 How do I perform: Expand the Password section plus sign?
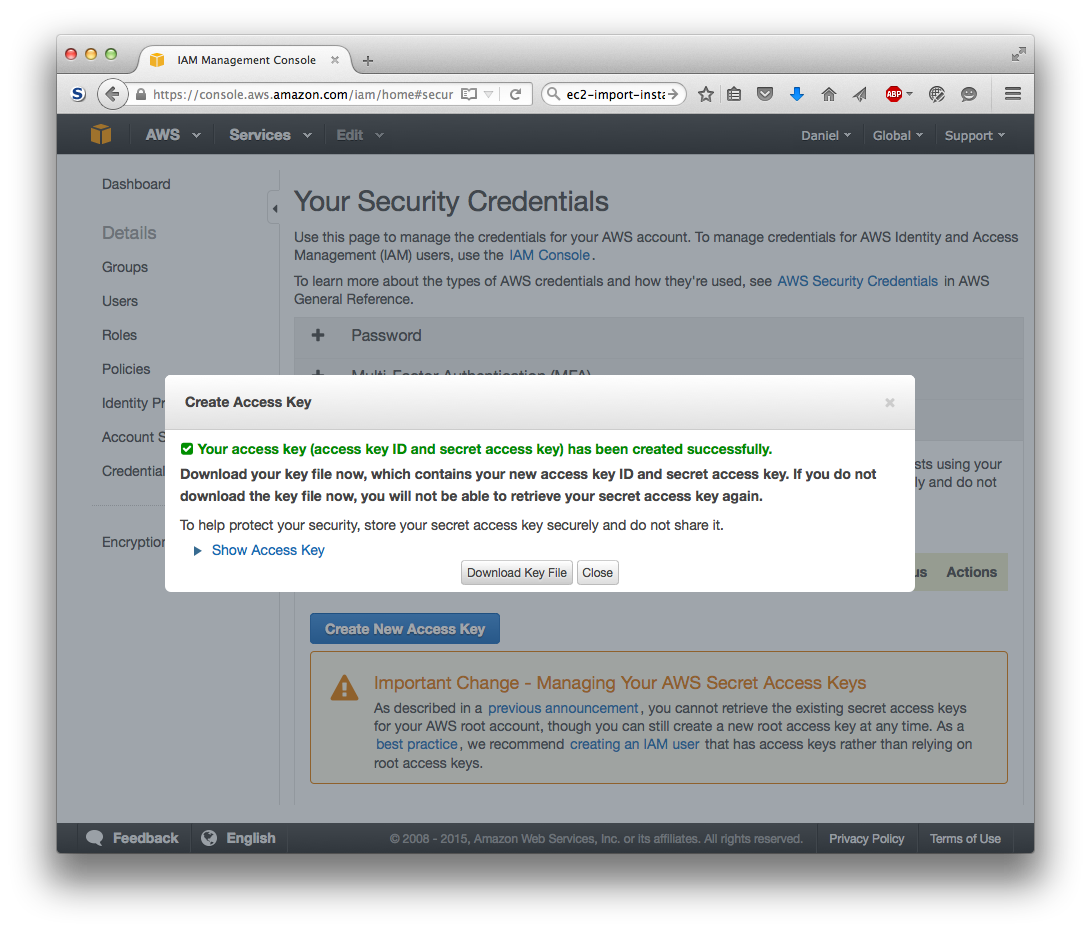pyautogui.click(x=318, y=335)
